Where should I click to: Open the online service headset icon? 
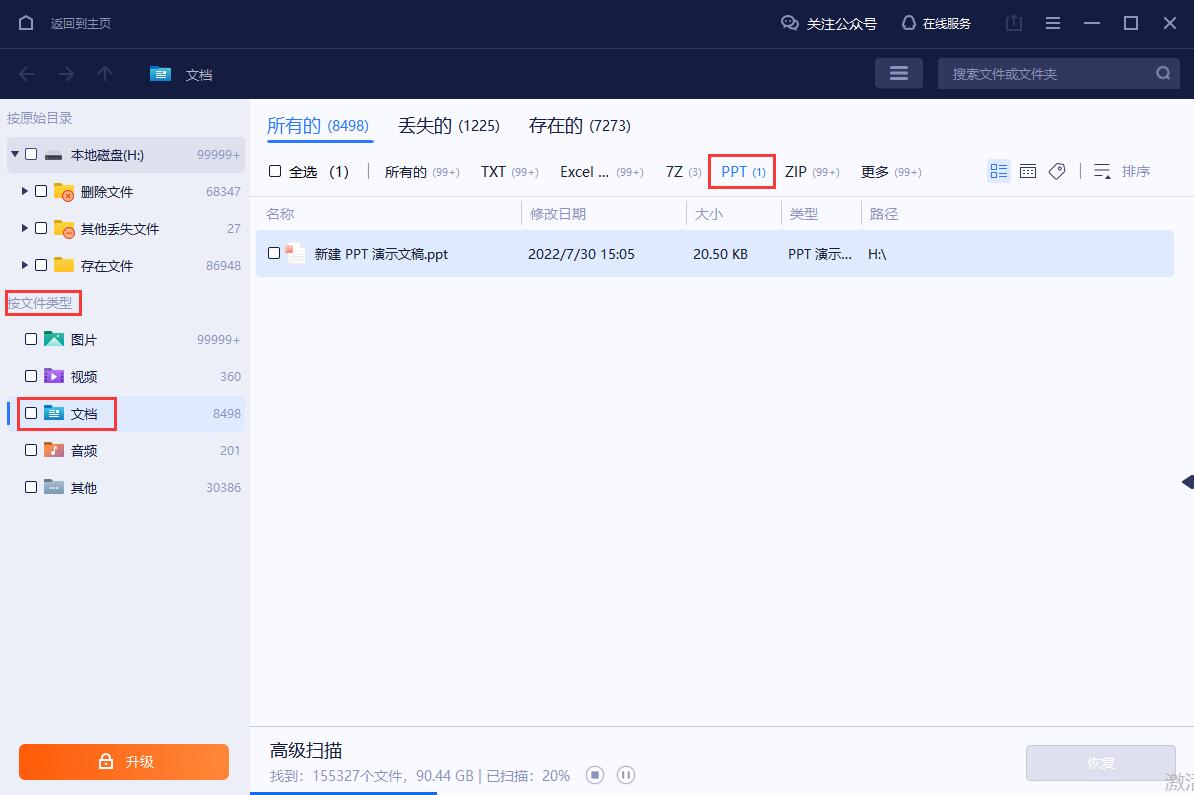(x=908, y=23)
